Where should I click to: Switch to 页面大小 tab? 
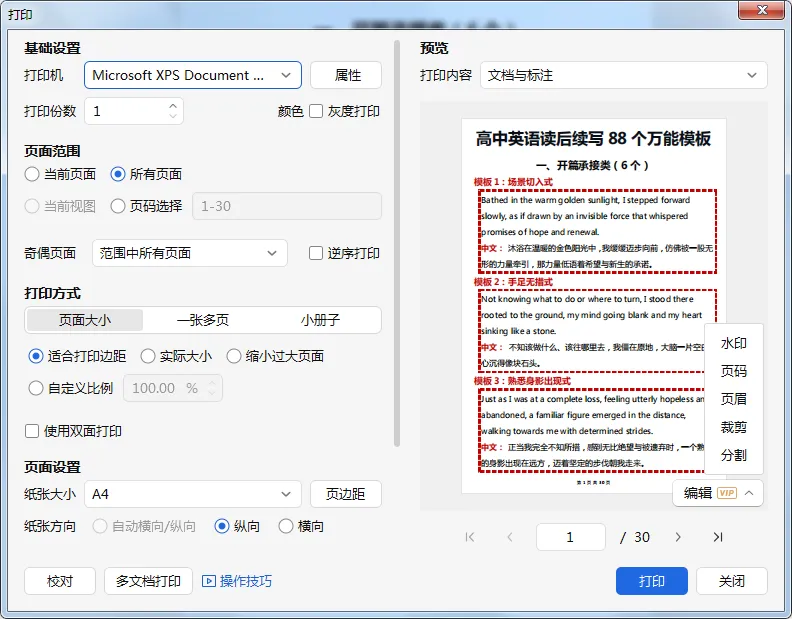pyautogui.click(x=85, y=320)
